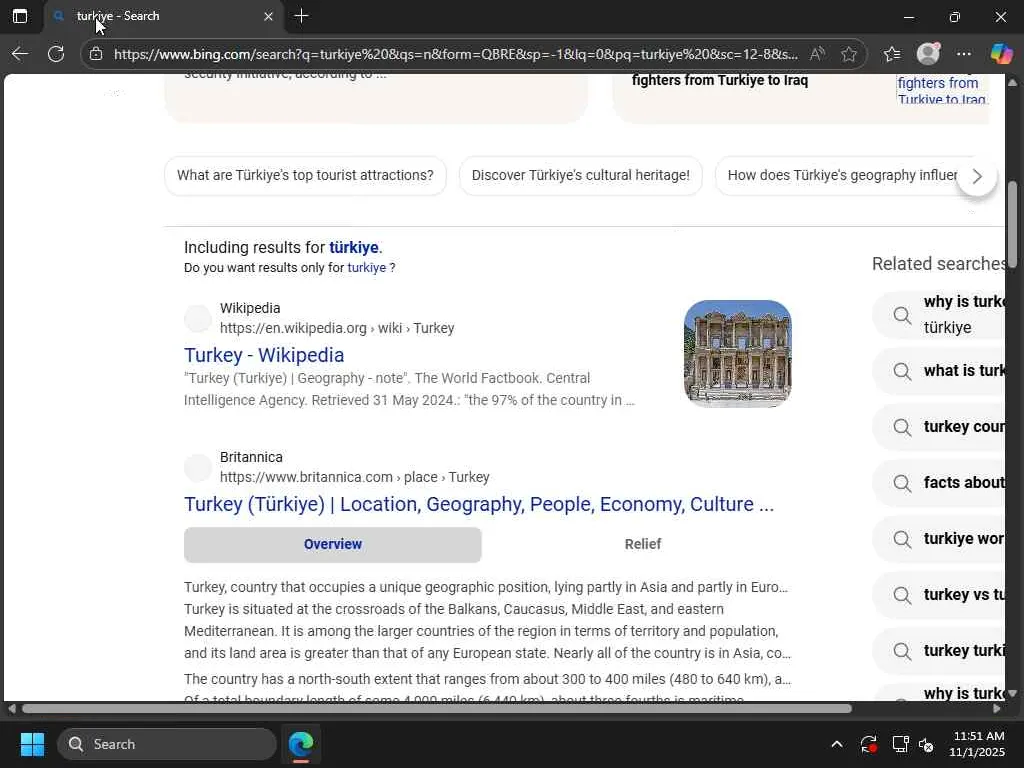Open the Windows Start menu
The image size is (1024, 768).
pos(32,744)
